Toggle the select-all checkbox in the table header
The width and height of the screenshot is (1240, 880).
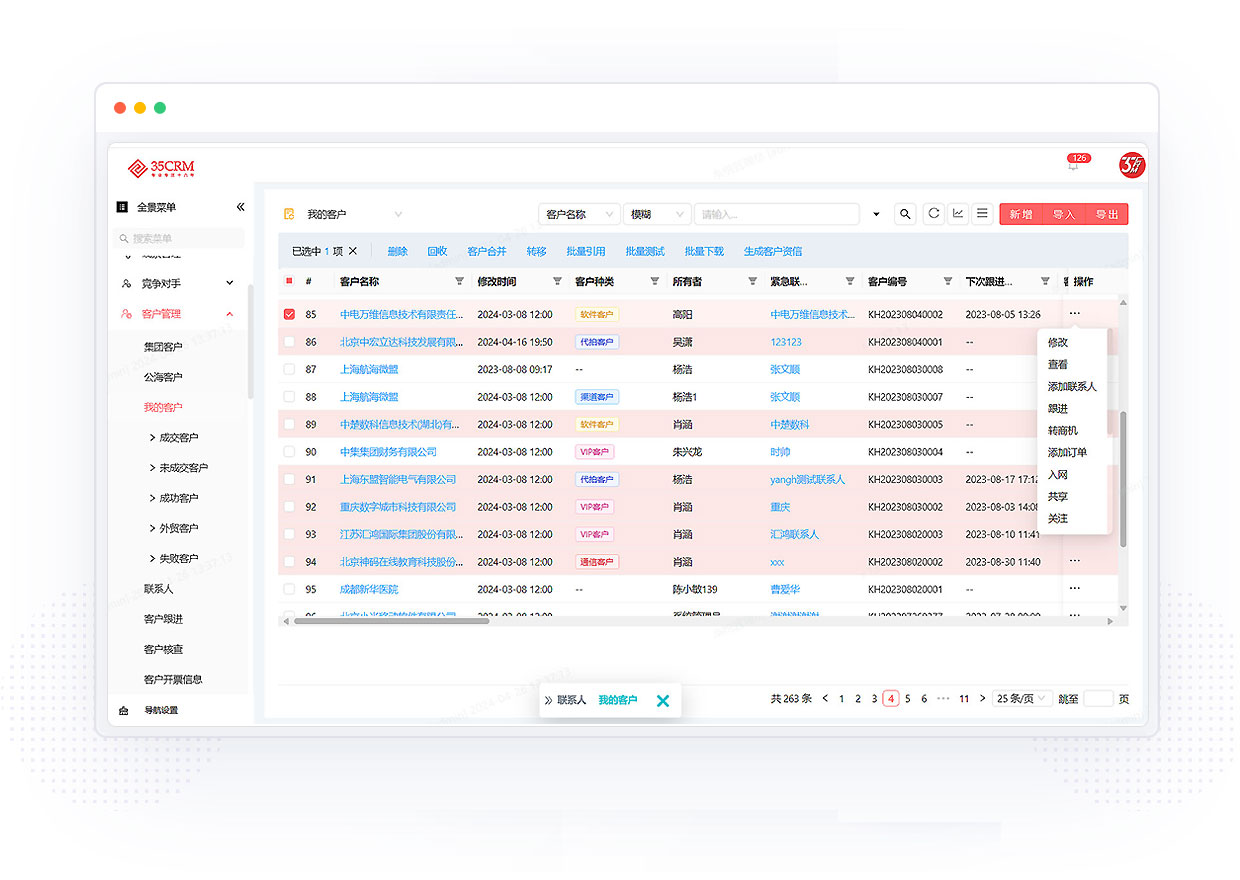click(x=289, y=282)
